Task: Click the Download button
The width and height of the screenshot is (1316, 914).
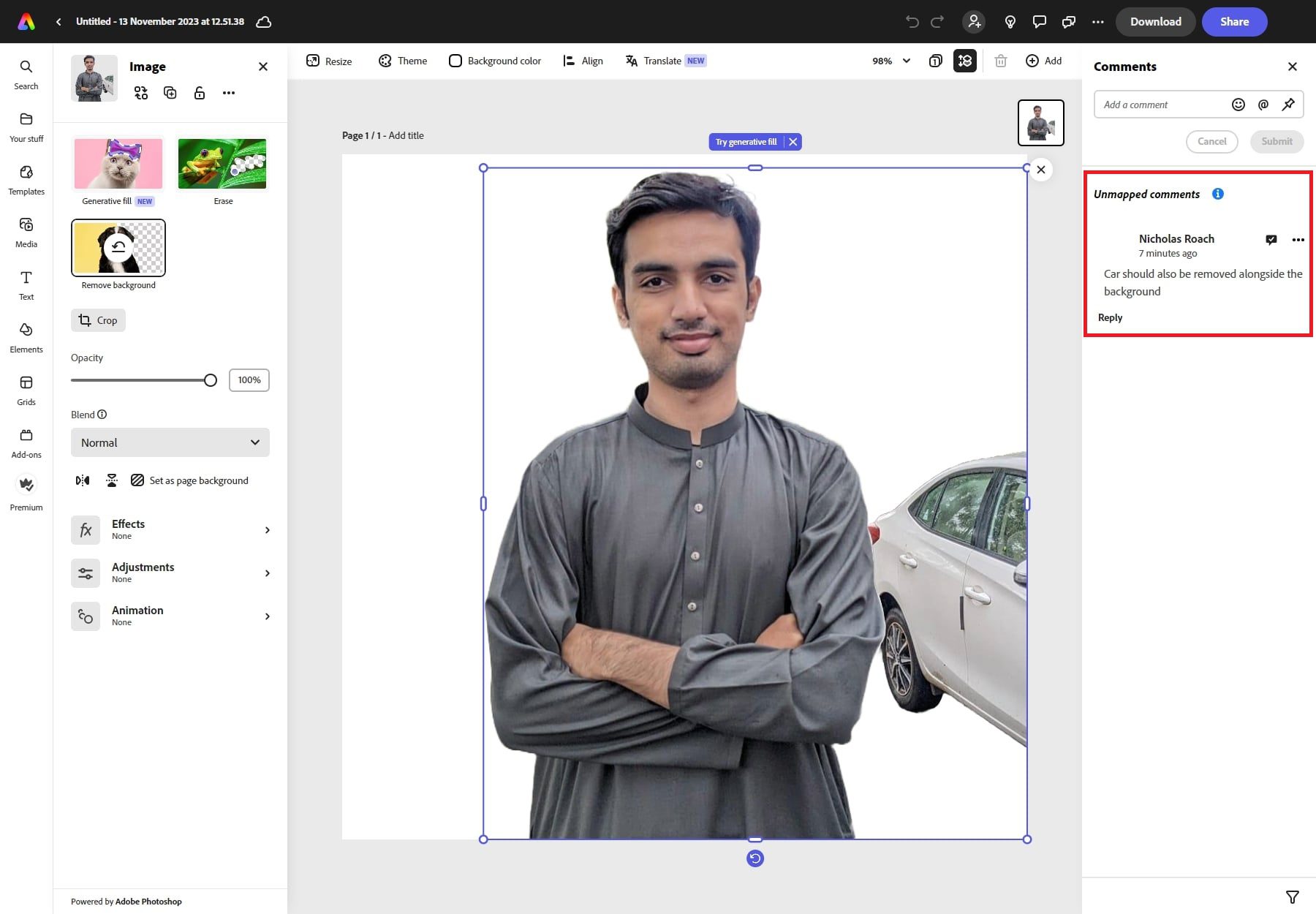Action: click(1155, 21)
